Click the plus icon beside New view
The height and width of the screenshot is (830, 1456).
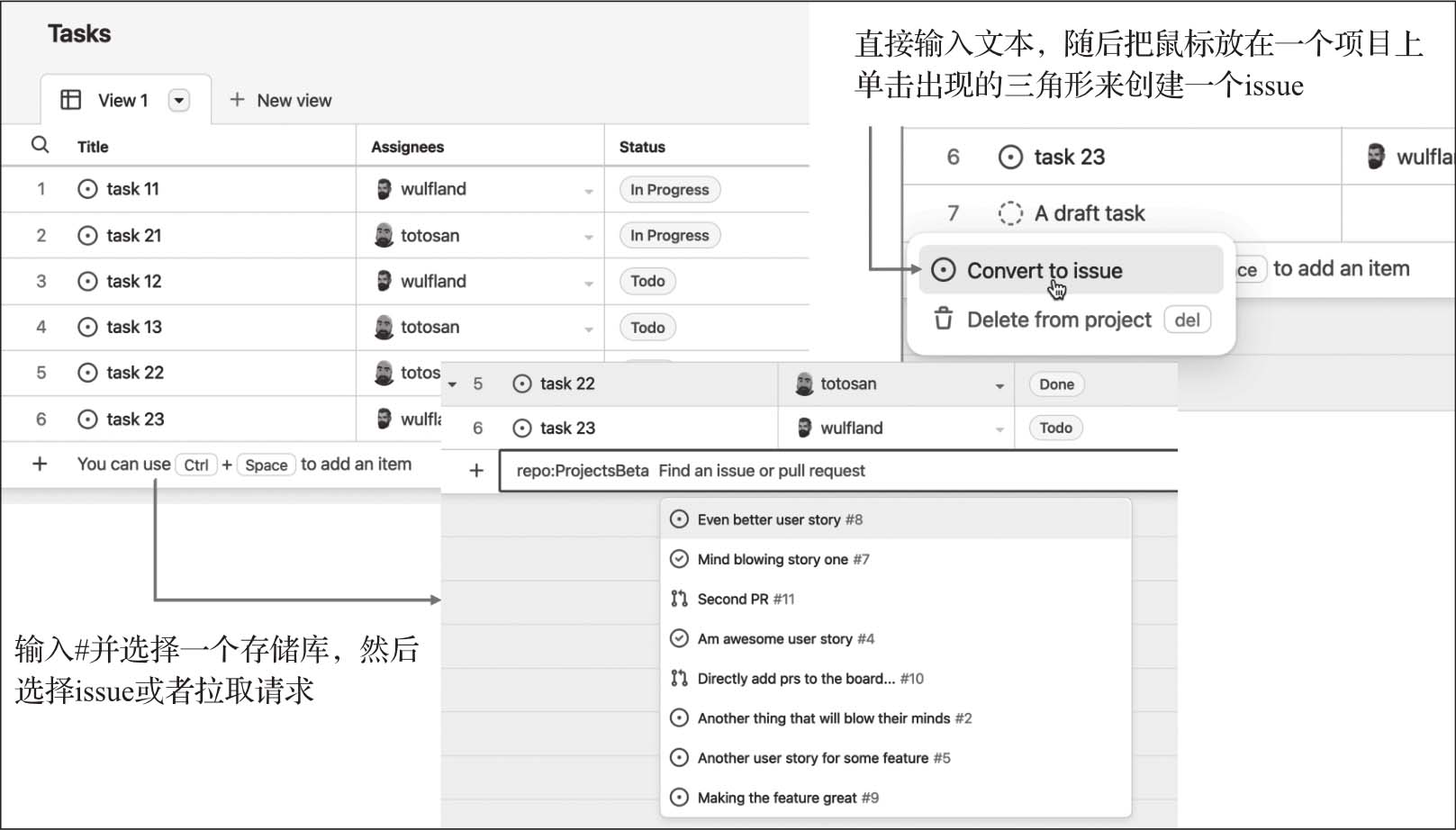(x=237, y=100)
